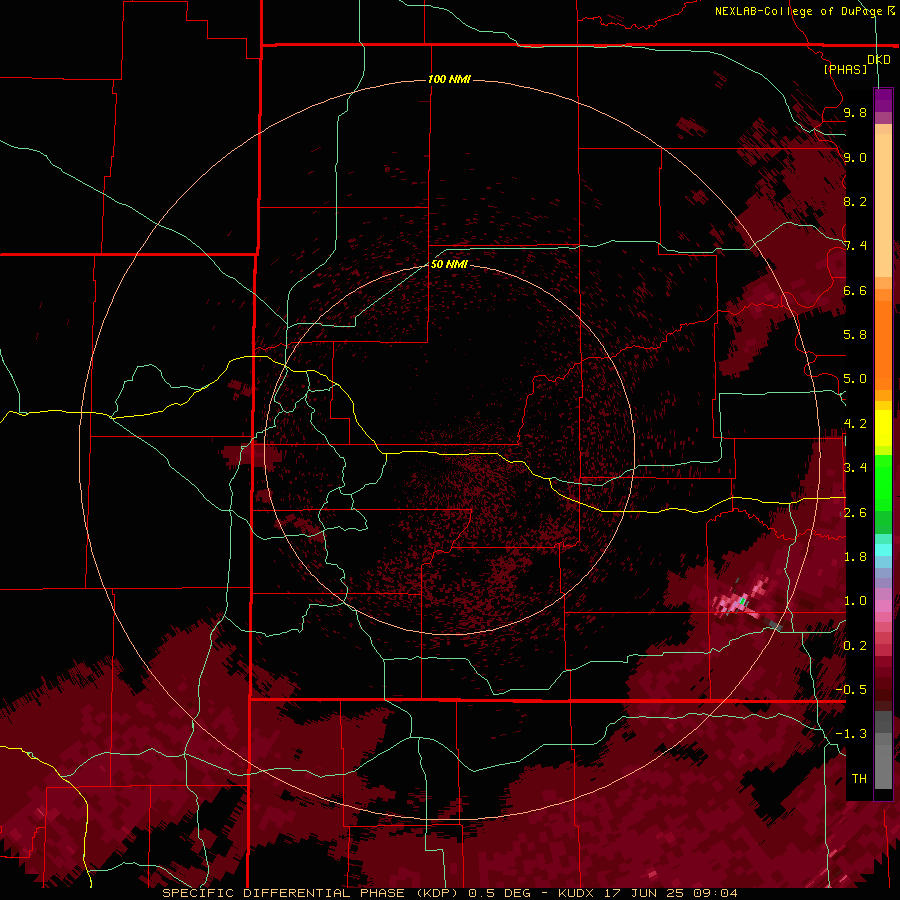Click the TH threshold label on the legend
900x900 pixels.
tap(859, 778)
